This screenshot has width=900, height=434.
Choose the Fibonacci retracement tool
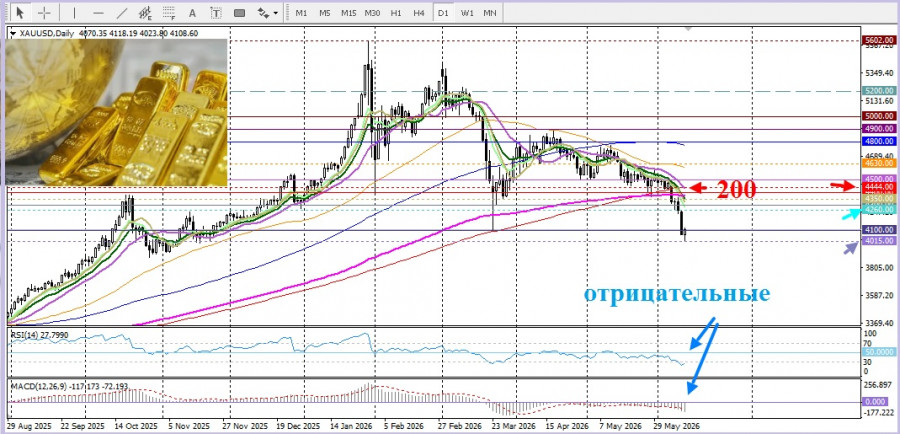point(169,12)
